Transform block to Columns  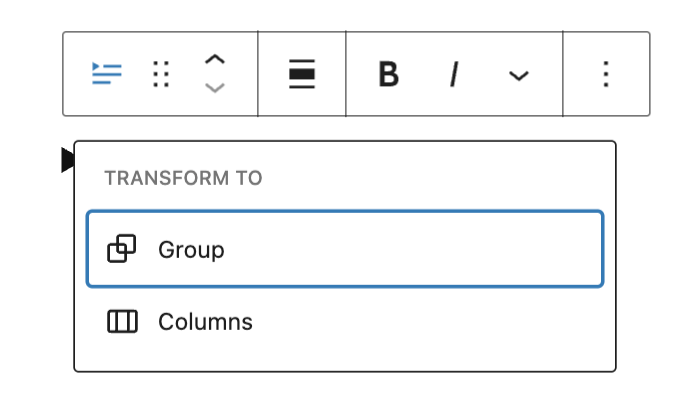point(344,322)
